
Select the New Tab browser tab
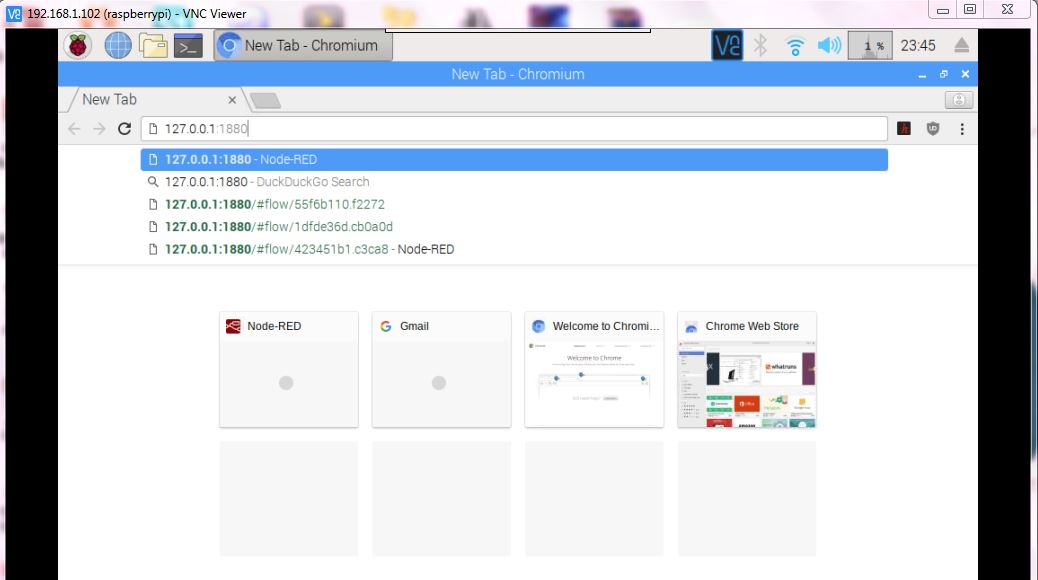coord(156,100)
